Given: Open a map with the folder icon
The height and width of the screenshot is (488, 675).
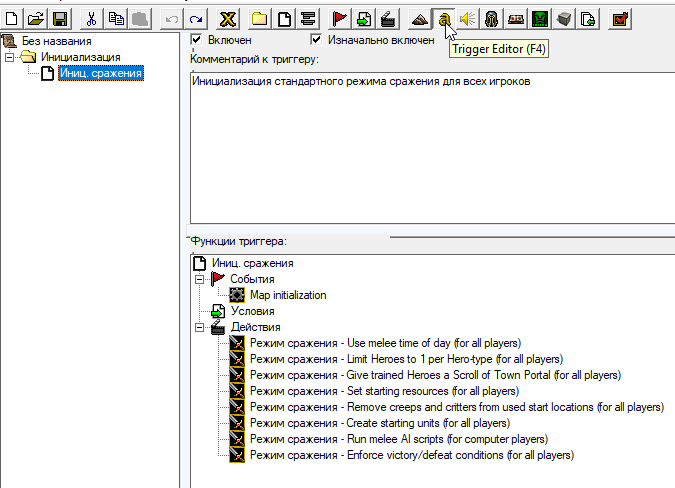Looking at the screenshot, I should [36, 19].
